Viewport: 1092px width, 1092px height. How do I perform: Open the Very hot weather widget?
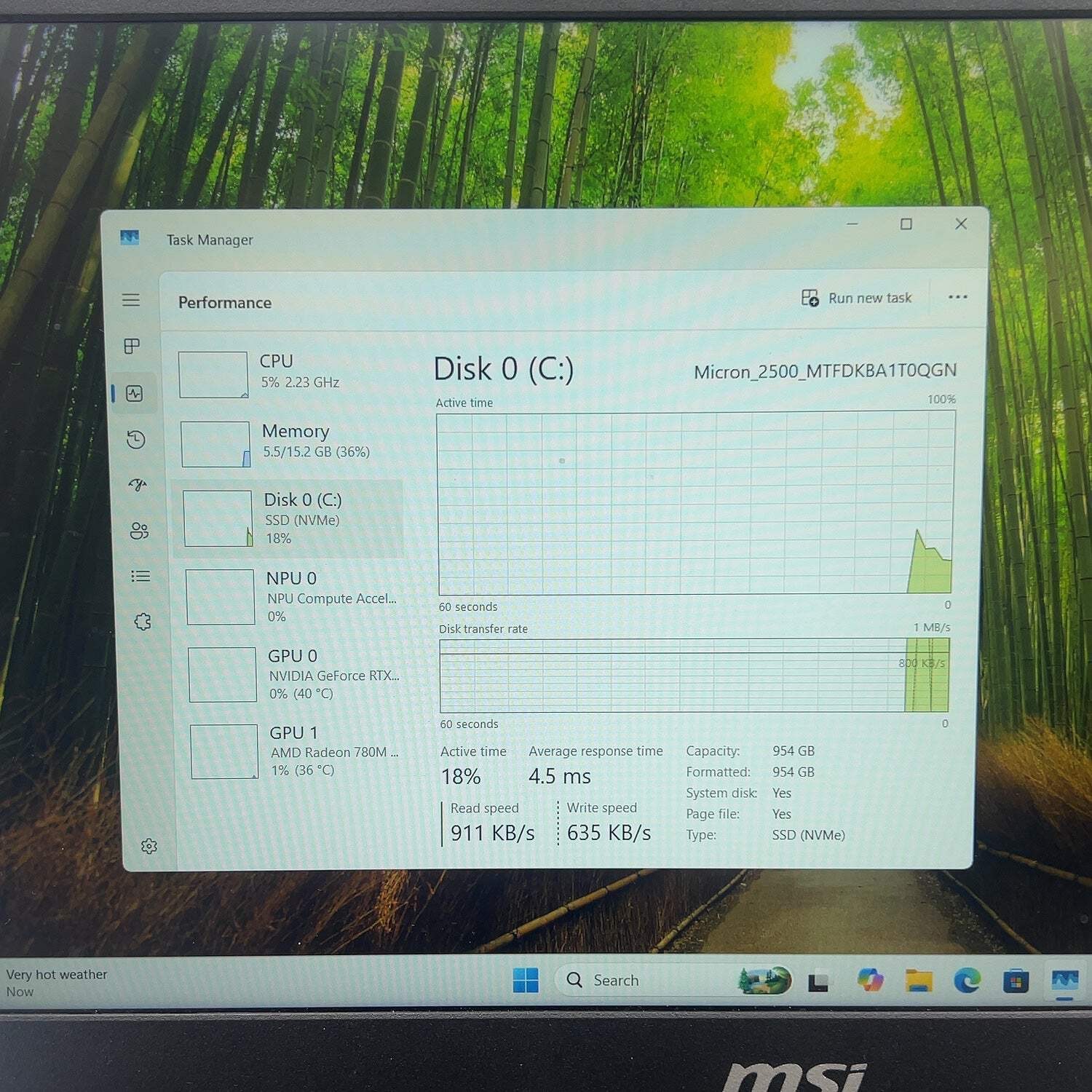tap(57, 982)
